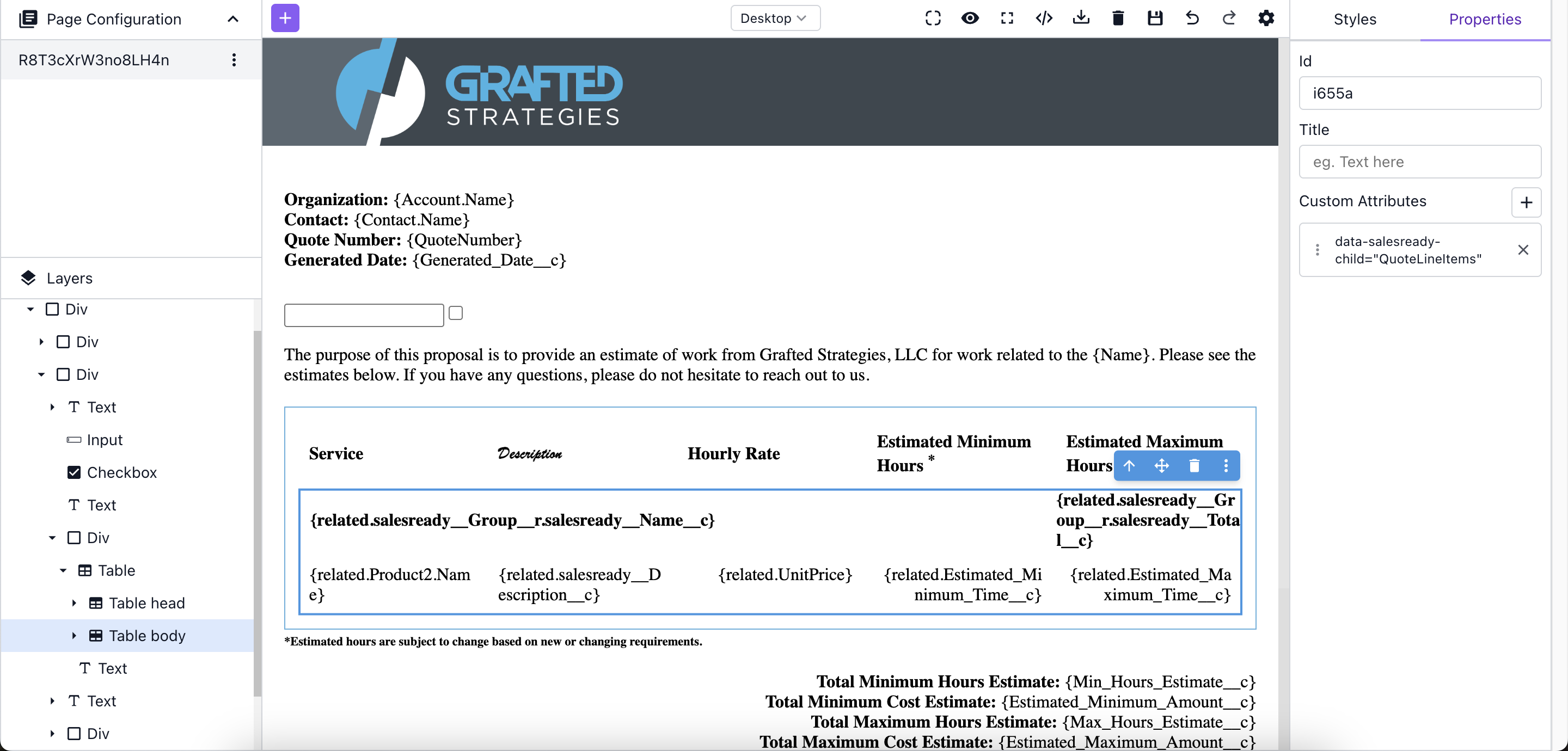This screenshot has width=1568, height=751.
Task: Click the purple plus add-block button
Action: tap(285, 19)
